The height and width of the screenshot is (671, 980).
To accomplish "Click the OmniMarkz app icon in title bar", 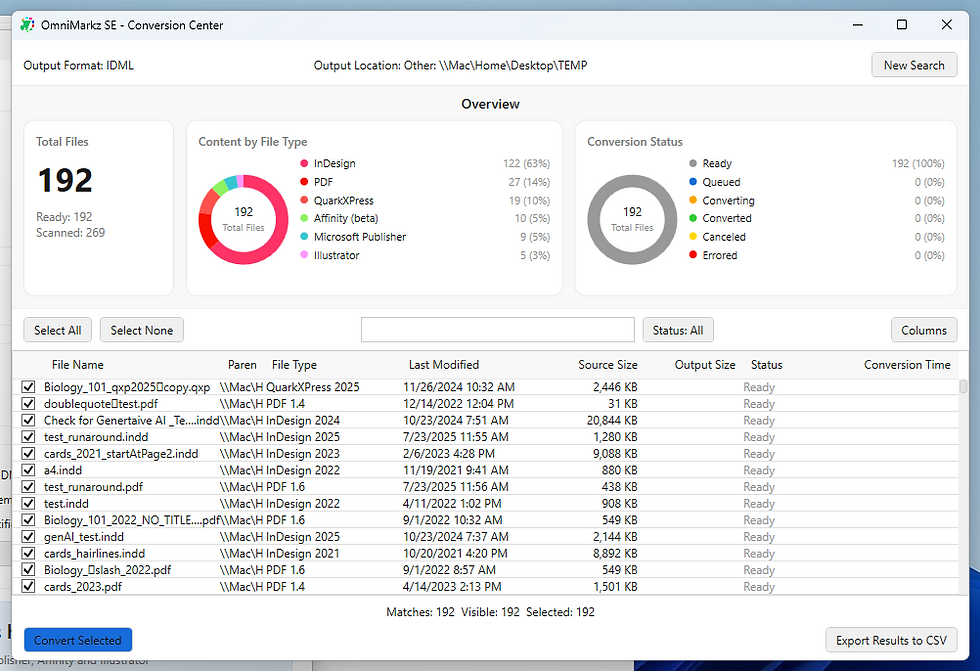I will tap(27, 25).
